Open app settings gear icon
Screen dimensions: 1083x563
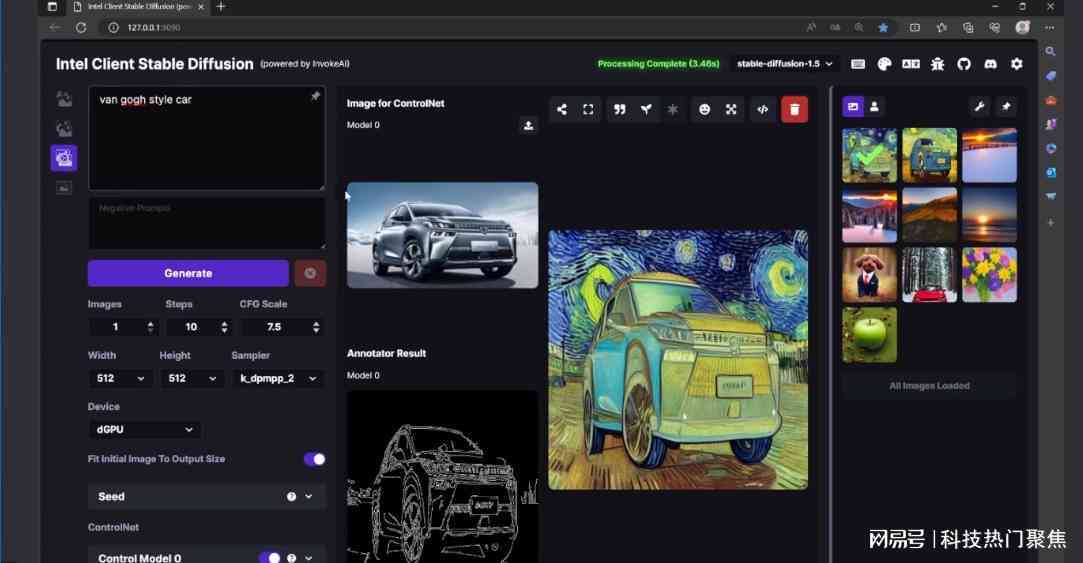[x=1017, y=64]
